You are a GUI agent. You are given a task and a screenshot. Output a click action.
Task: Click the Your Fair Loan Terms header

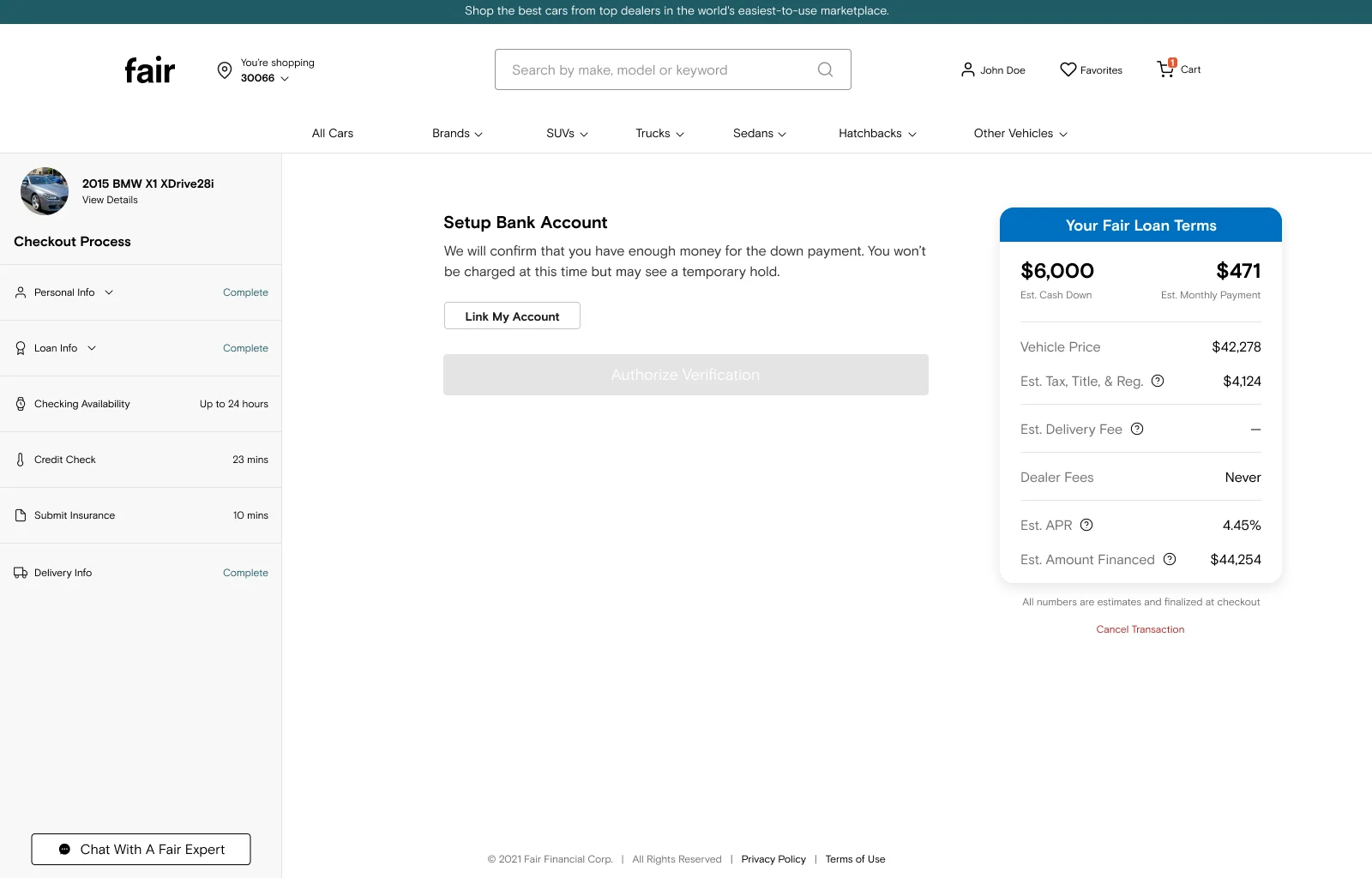click(1140, 226)
